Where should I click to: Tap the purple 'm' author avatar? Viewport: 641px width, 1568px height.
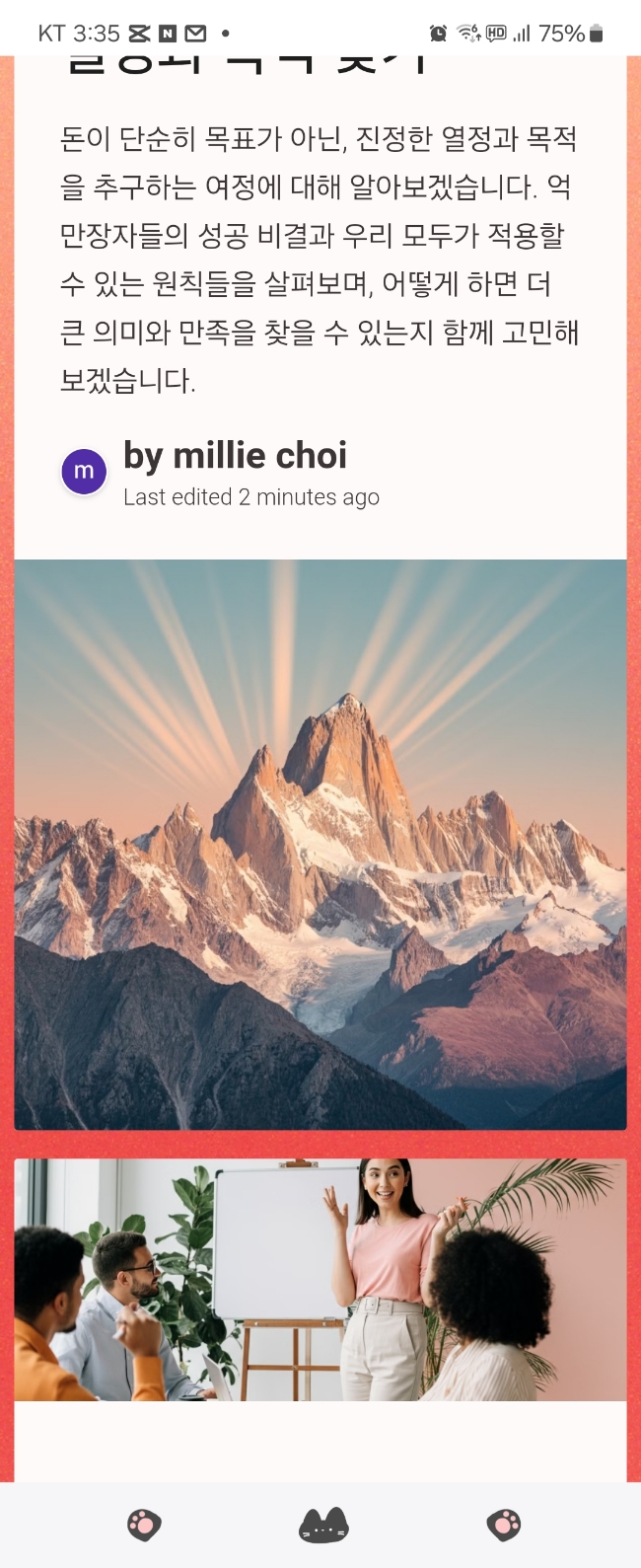pos(84,471)
